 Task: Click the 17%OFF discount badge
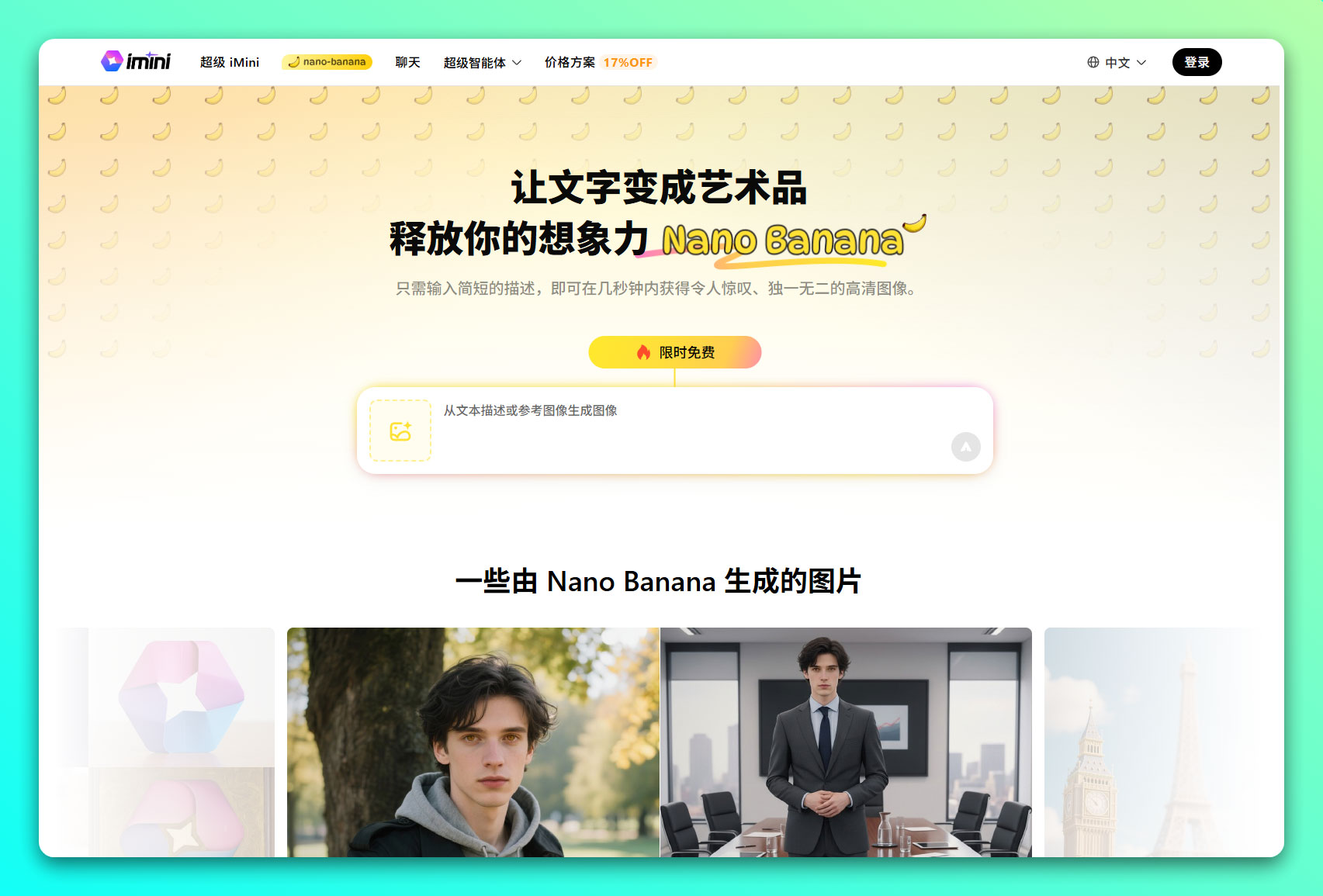628,62
